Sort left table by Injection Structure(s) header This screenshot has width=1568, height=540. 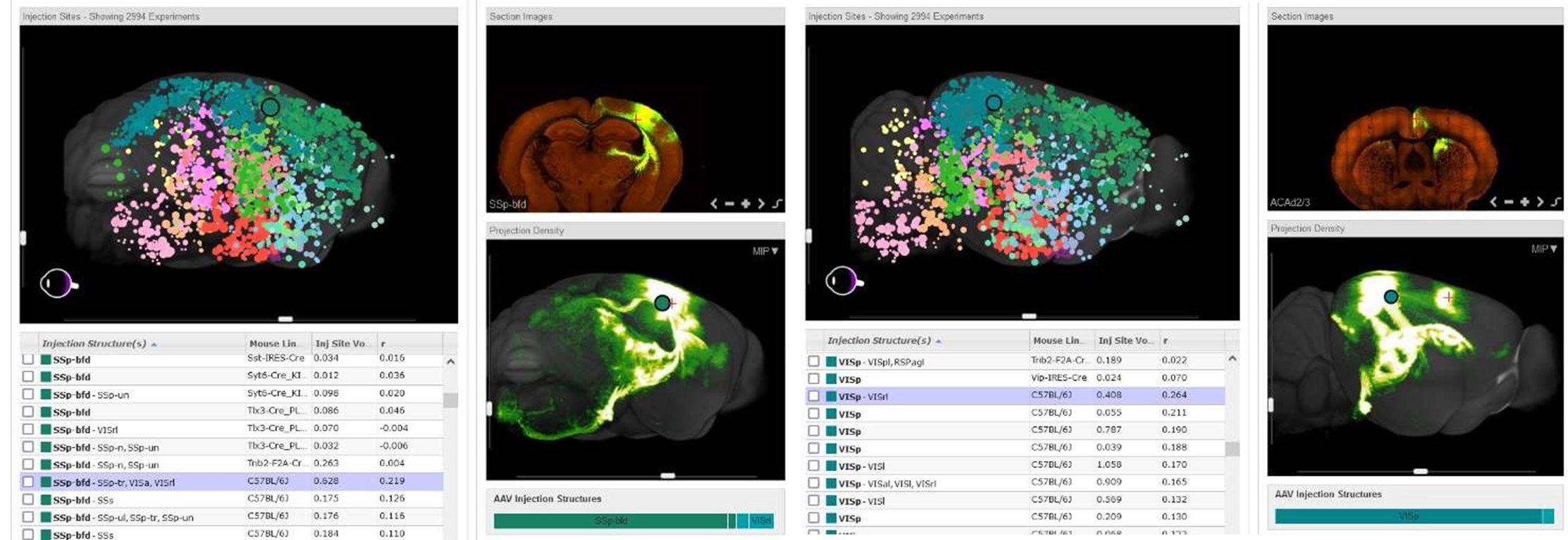click(x=94, y=343)
